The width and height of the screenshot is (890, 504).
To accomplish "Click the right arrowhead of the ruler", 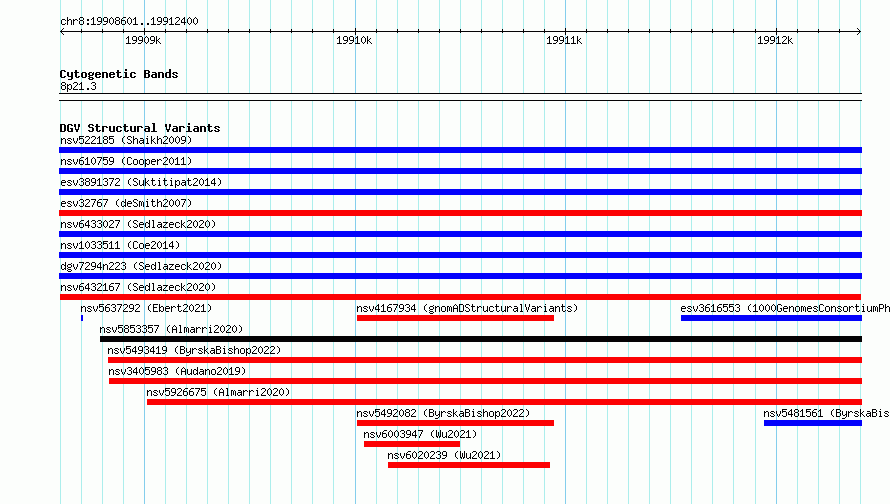I will click(859, 31).
